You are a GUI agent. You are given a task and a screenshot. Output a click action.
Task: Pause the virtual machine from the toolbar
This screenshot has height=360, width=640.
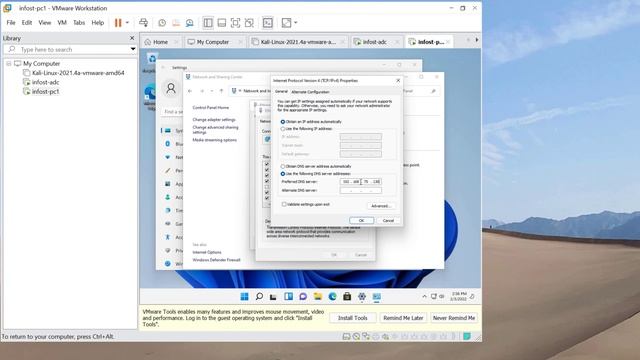tap(118, 23)
